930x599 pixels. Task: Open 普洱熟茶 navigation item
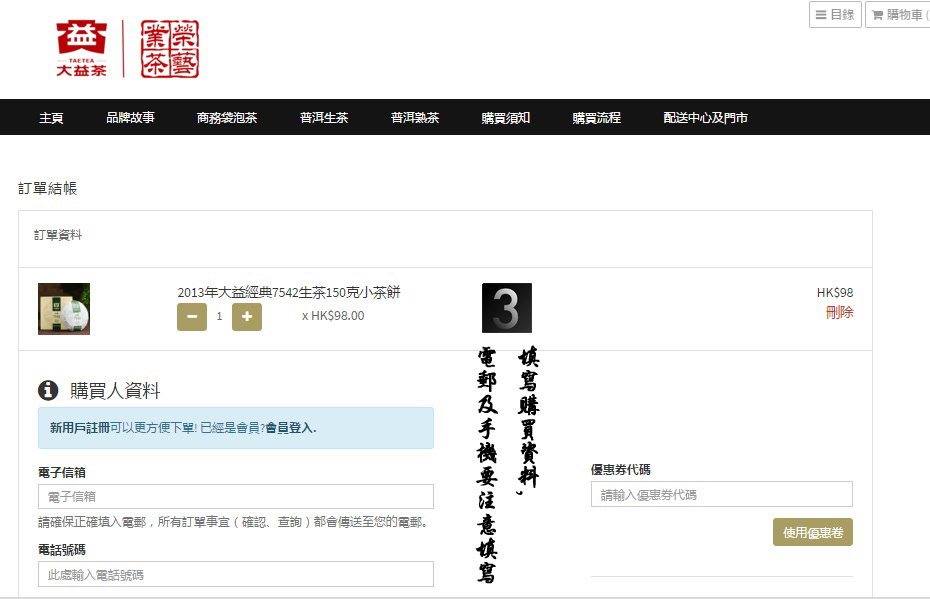click(x=415, y=117)
